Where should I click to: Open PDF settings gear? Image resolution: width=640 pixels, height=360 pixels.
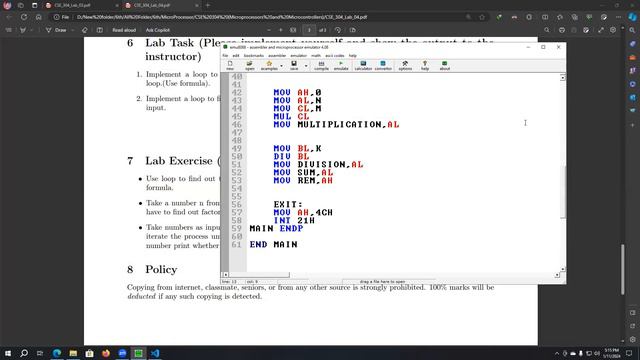(613, 30)
